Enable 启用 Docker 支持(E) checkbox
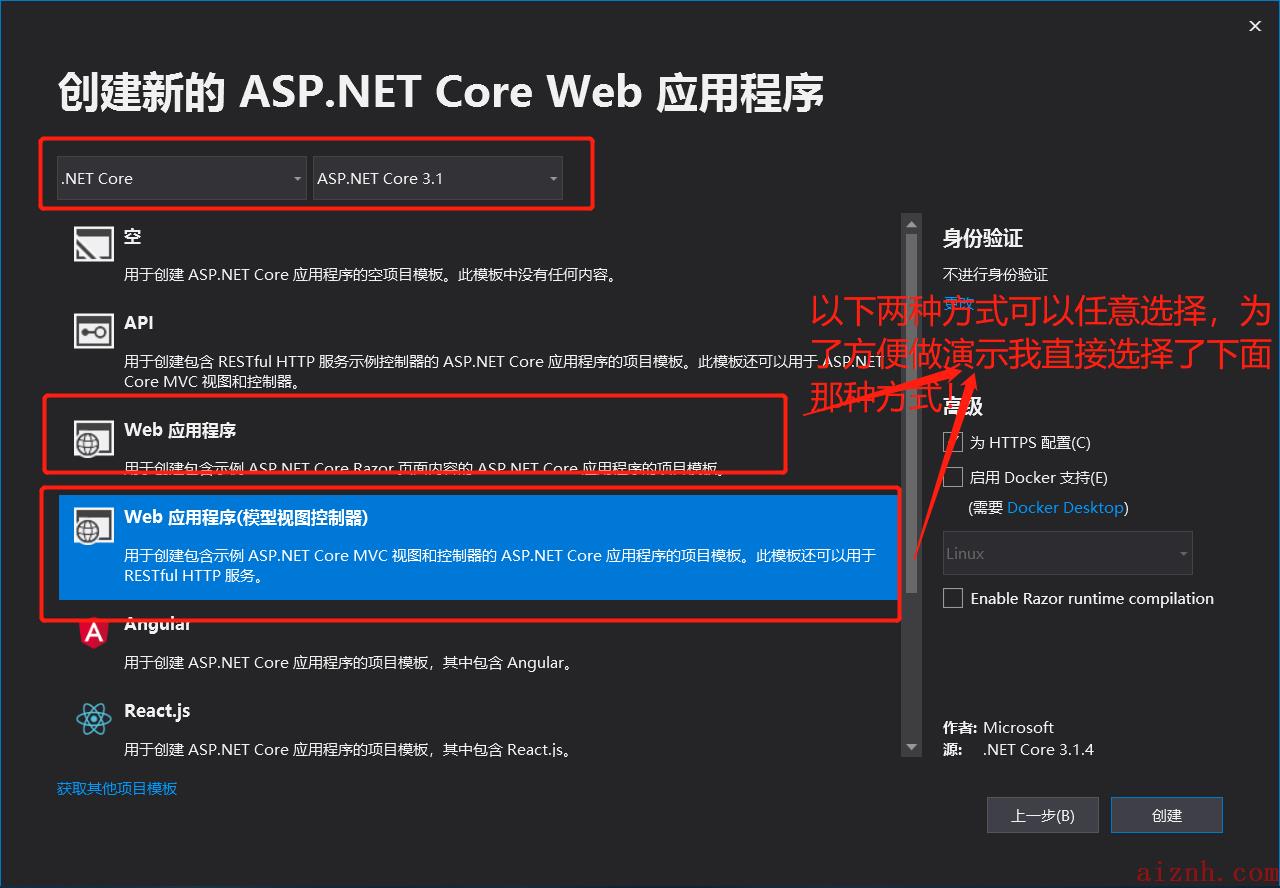 point(953,477)
